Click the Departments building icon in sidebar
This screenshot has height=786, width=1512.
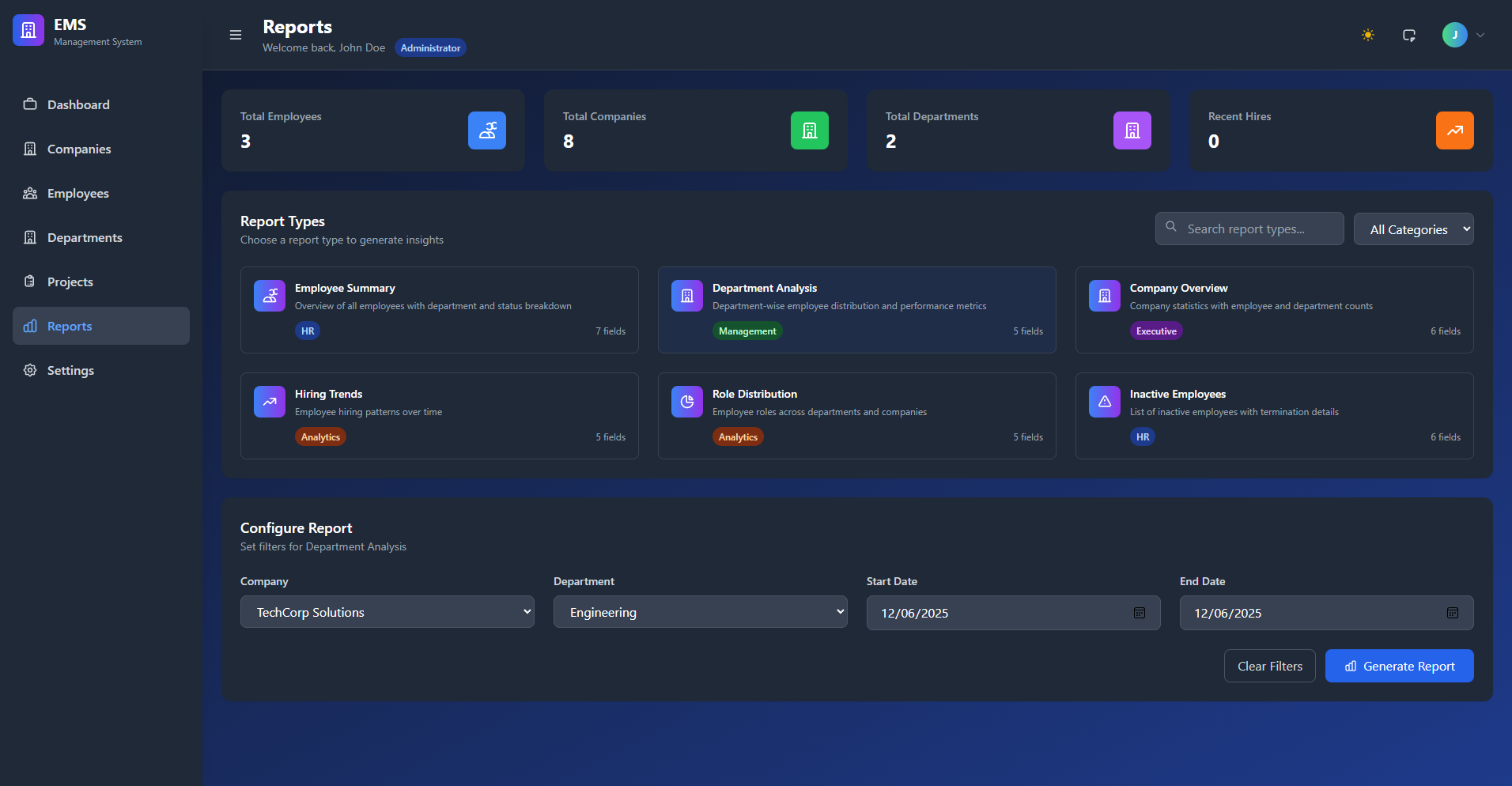click(30, 237)
